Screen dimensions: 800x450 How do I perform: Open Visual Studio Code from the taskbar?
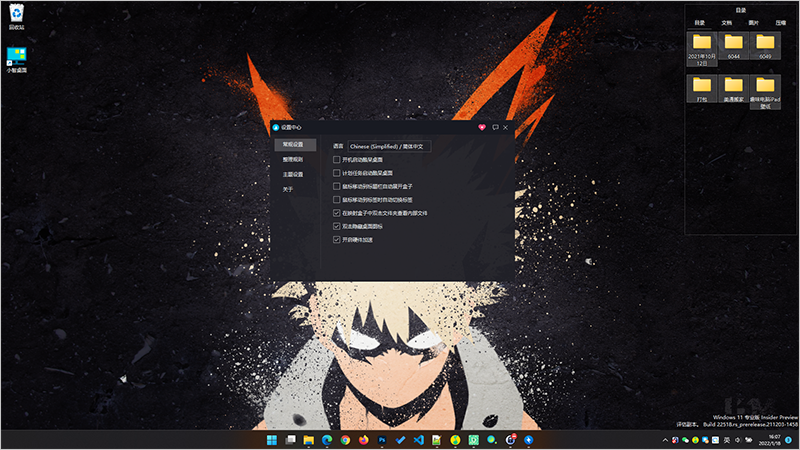tap(418, 439)
